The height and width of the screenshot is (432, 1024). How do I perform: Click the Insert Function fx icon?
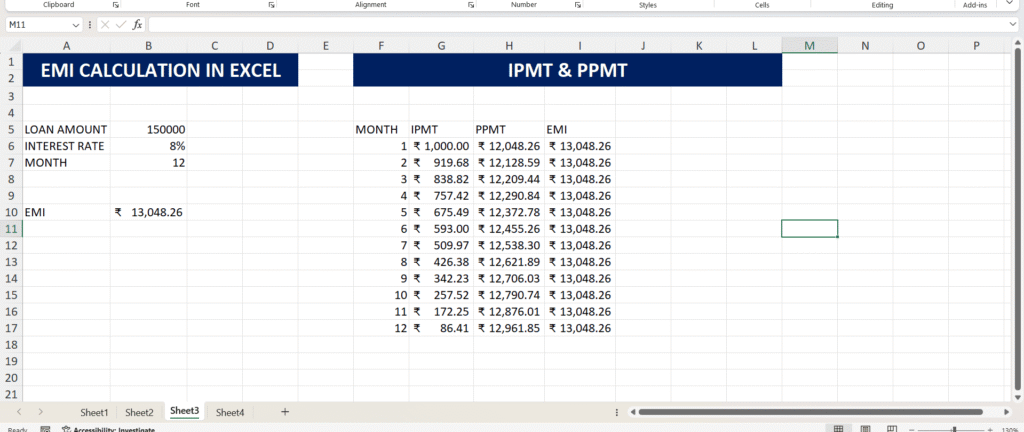click(137, 25)
